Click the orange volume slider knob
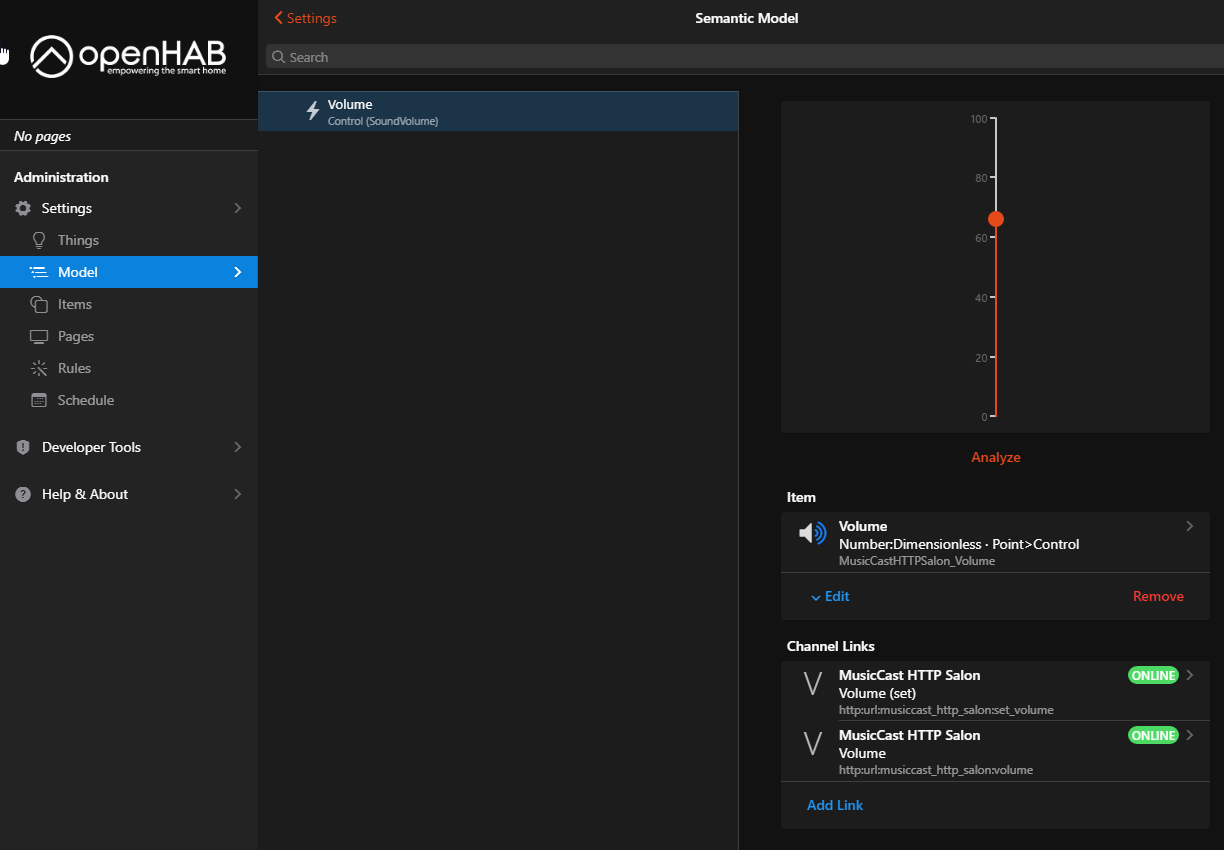 pyautogui.click(x=996, y=219)
